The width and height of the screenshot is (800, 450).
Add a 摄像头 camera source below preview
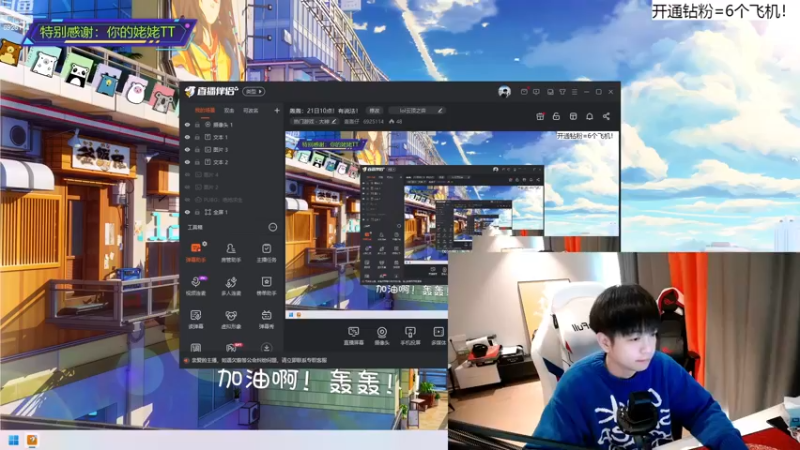(382, 336)
